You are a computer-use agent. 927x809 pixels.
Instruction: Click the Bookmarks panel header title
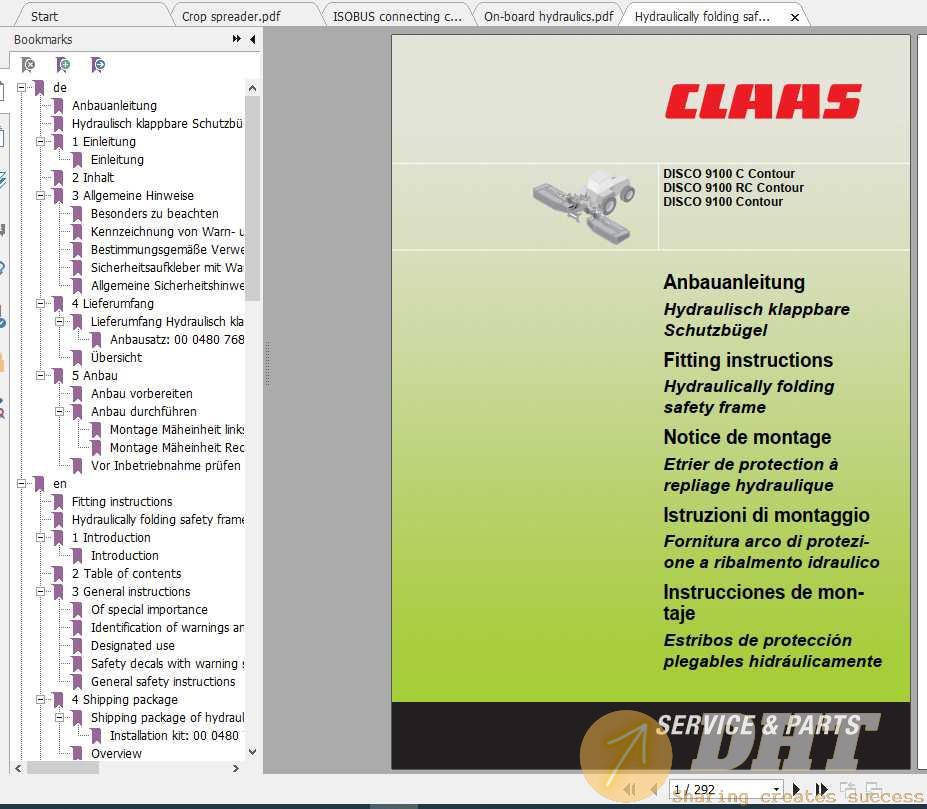(x=43, y=39)
